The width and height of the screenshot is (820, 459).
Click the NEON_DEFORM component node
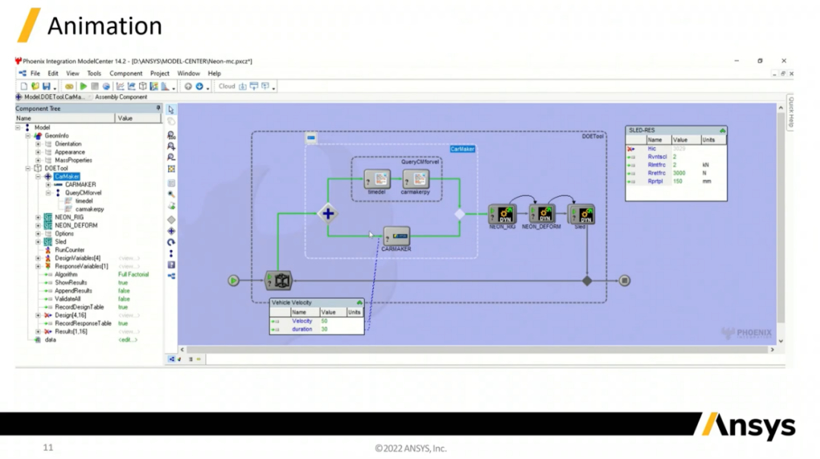pyautogui.click(x=541, y=214)
